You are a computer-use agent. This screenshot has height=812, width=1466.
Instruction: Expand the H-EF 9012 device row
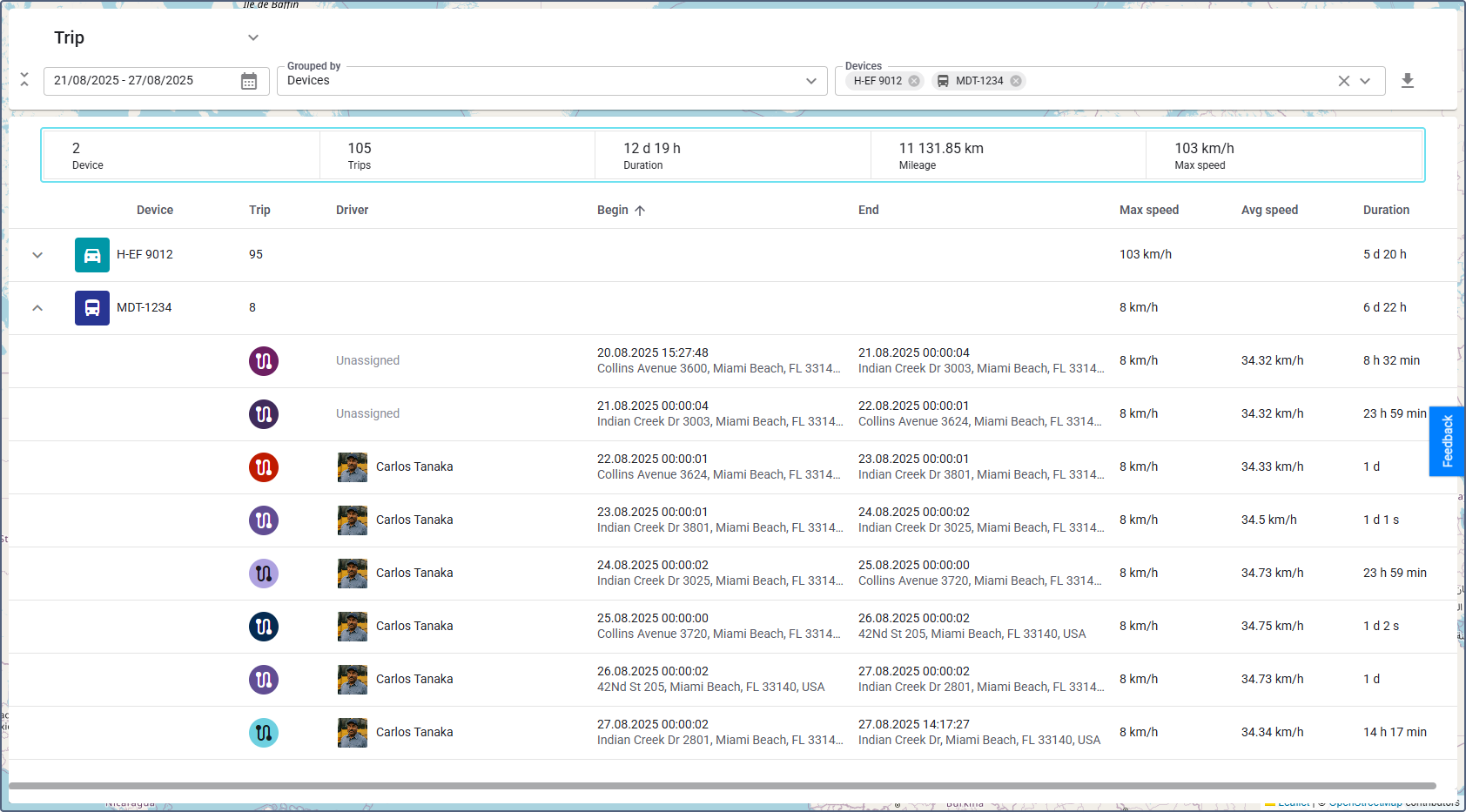(x=37, y=255)
